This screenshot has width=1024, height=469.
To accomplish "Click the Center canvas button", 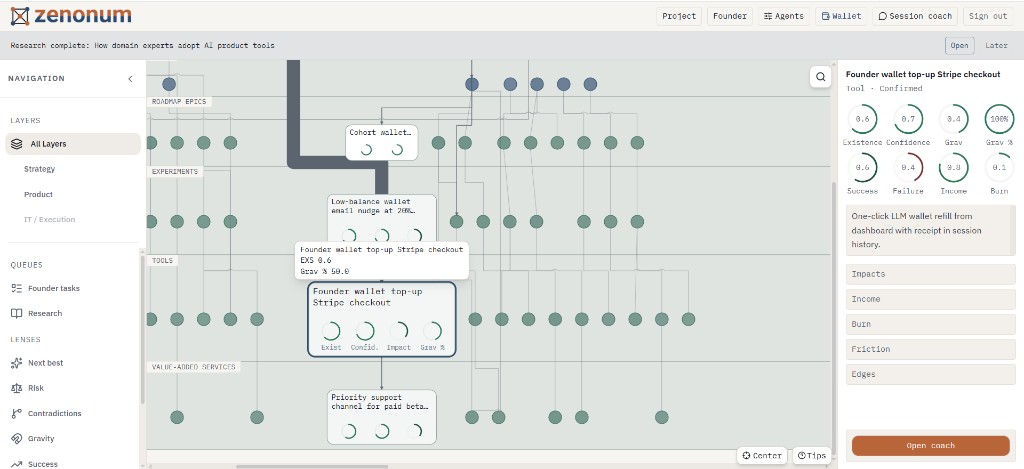I will tap(761, 456).
